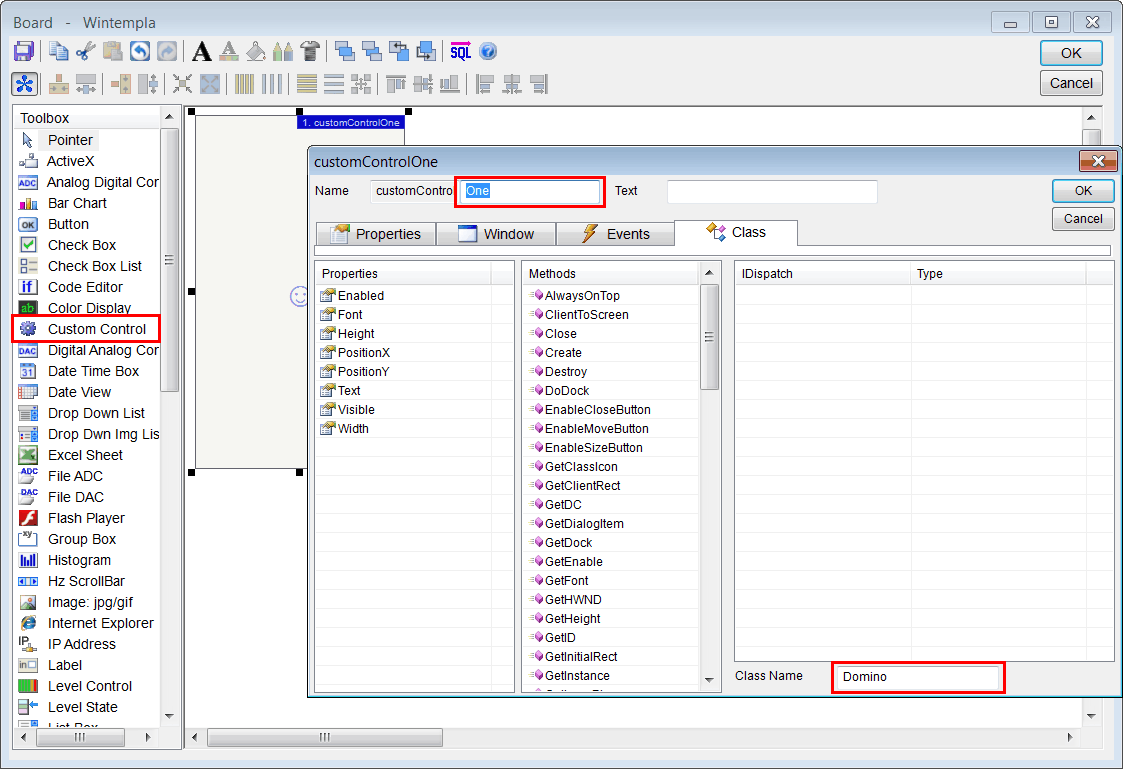Screen dimensions: 1123x769
Task: Click the expand to full size icon
Action: tap(210, 84)
